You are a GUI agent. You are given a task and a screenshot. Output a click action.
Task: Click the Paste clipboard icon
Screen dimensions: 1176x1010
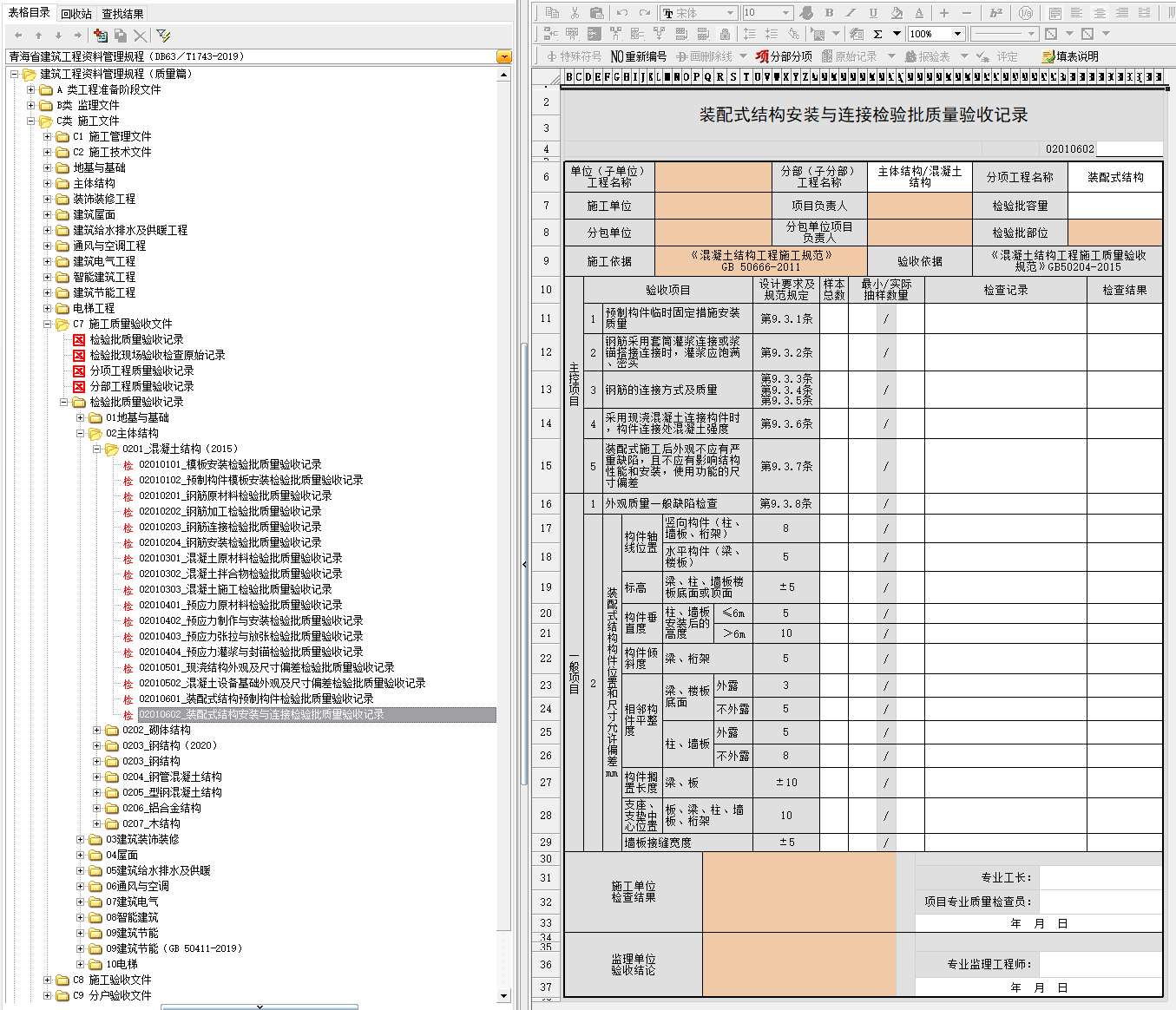pyautogui.click(x=596, y=13)
